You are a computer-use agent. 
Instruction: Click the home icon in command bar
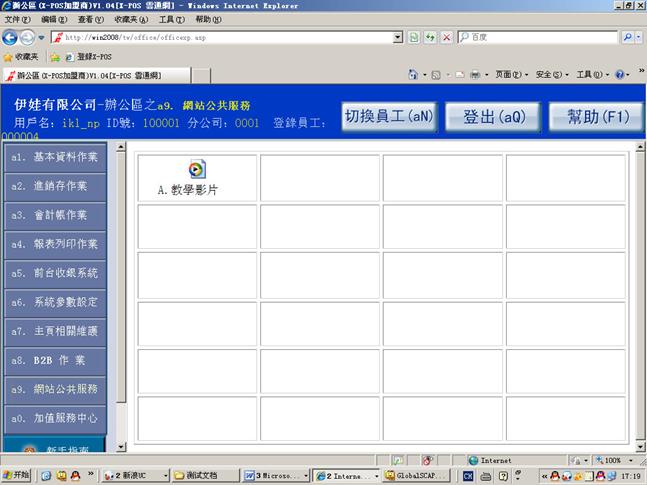tap(413, 75)
